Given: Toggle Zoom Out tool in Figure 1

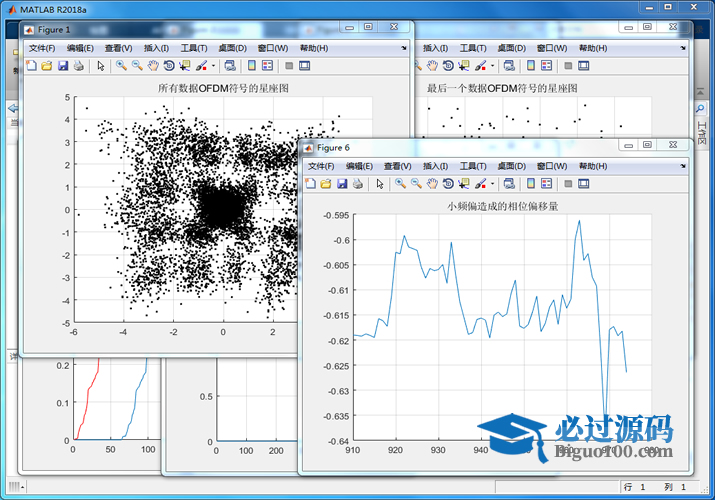Looking at the screenshot, I should 137,66.
